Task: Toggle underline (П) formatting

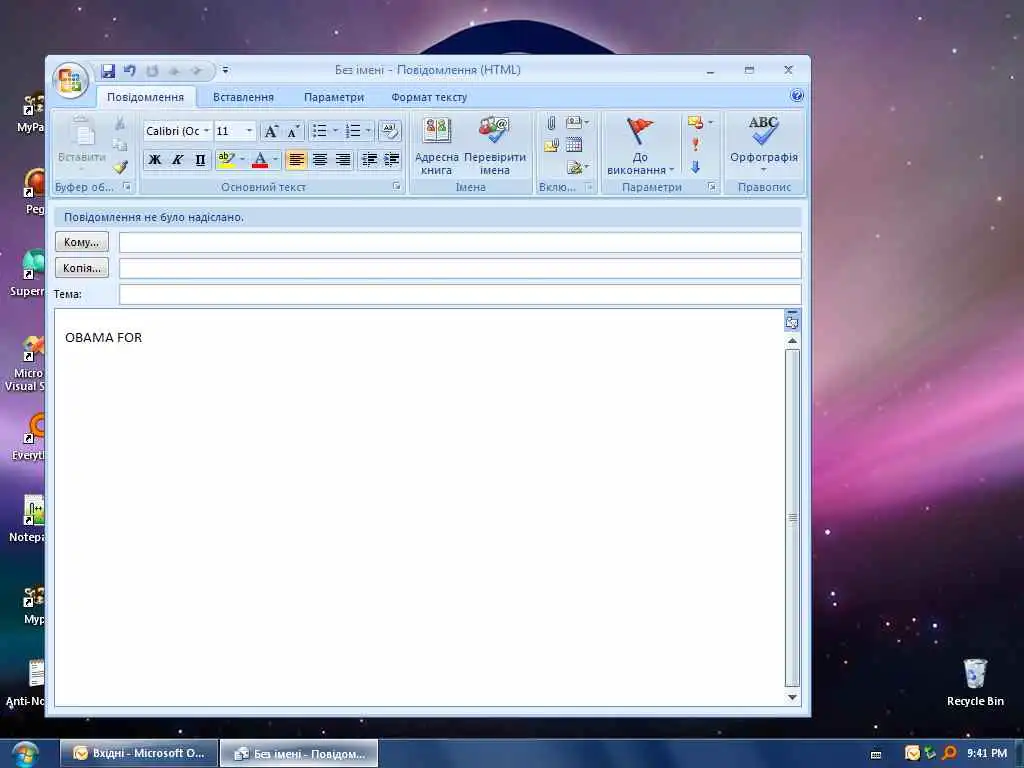Action: [200, 159]
